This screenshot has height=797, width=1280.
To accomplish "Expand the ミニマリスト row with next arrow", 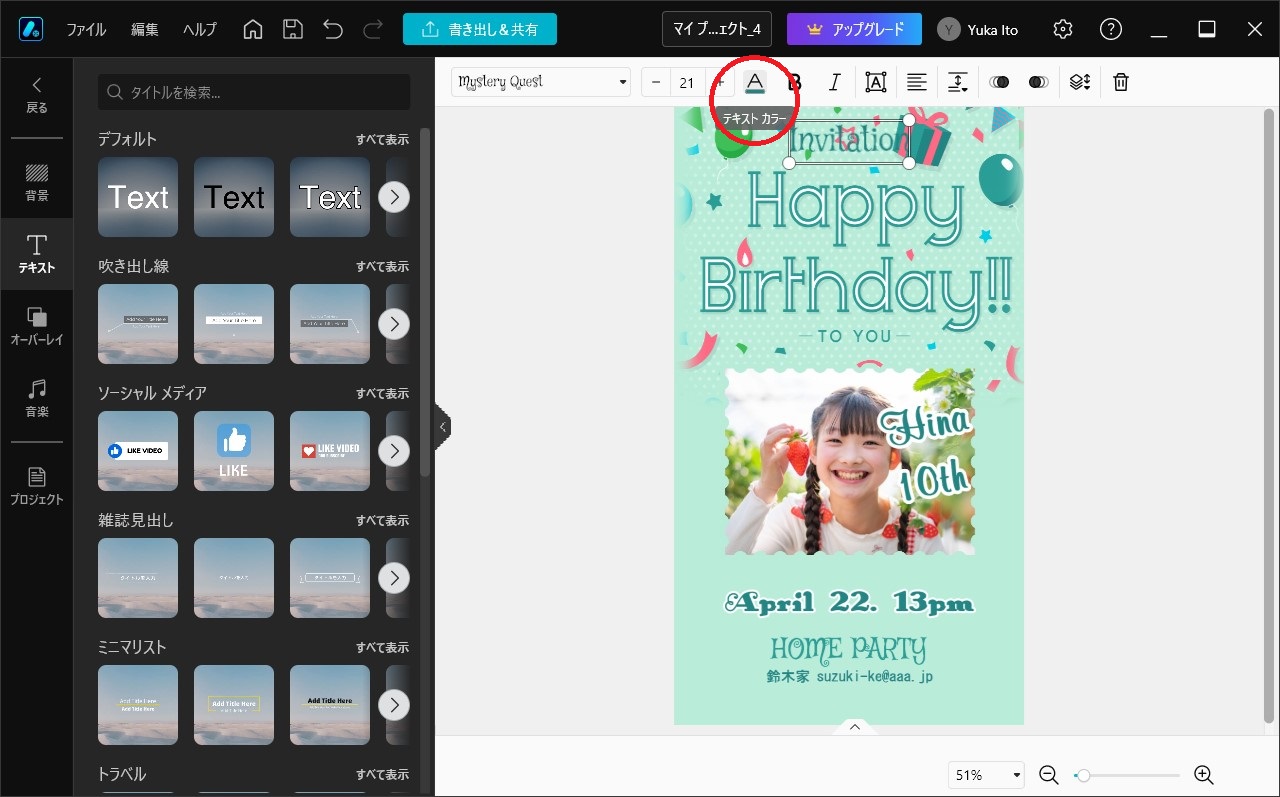I will tap(394, 705).
